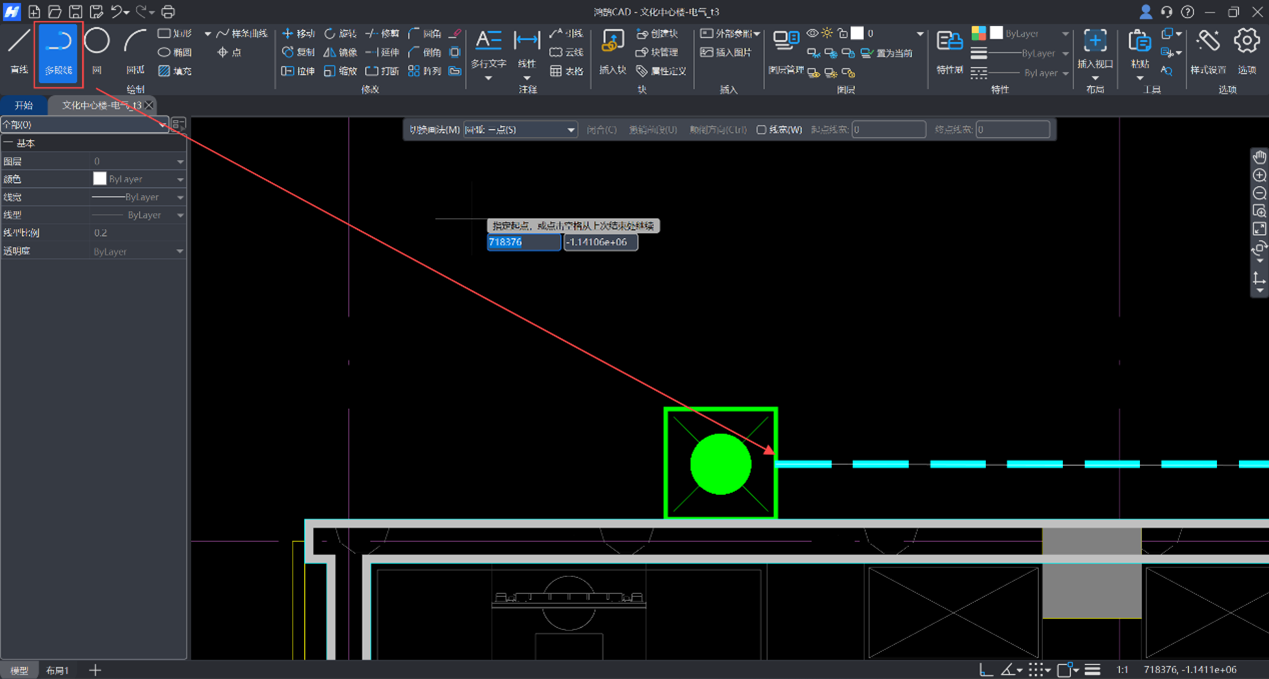This screenshot has height=679, width=1269.
Task: Expand the 颜色 ByLayer dropdown in properties panel
Action: (180, 179)
